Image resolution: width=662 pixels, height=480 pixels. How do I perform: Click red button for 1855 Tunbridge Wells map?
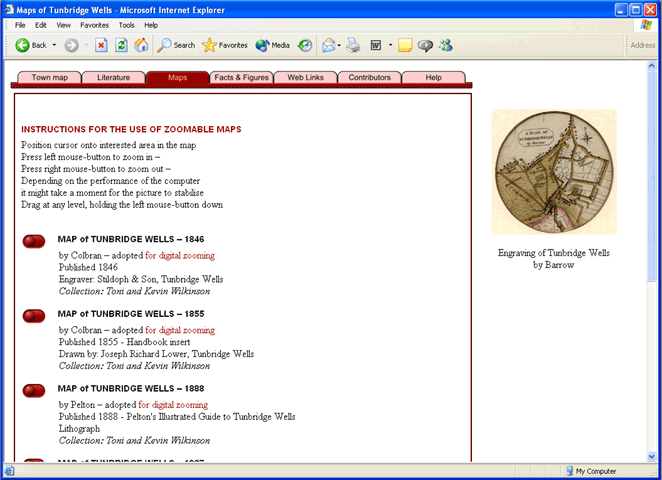tap(34, 316)
